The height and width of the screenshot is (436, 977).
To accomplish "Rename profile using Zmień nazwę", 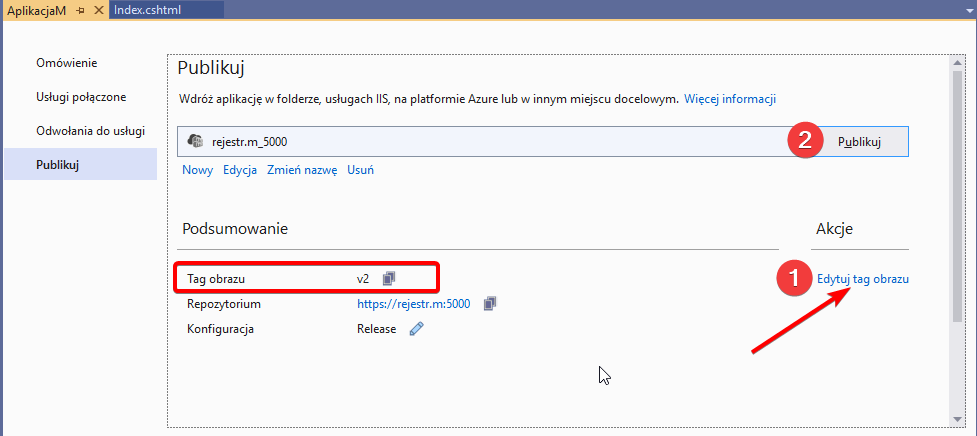I will pyautogui.click(x=302, y=170).
